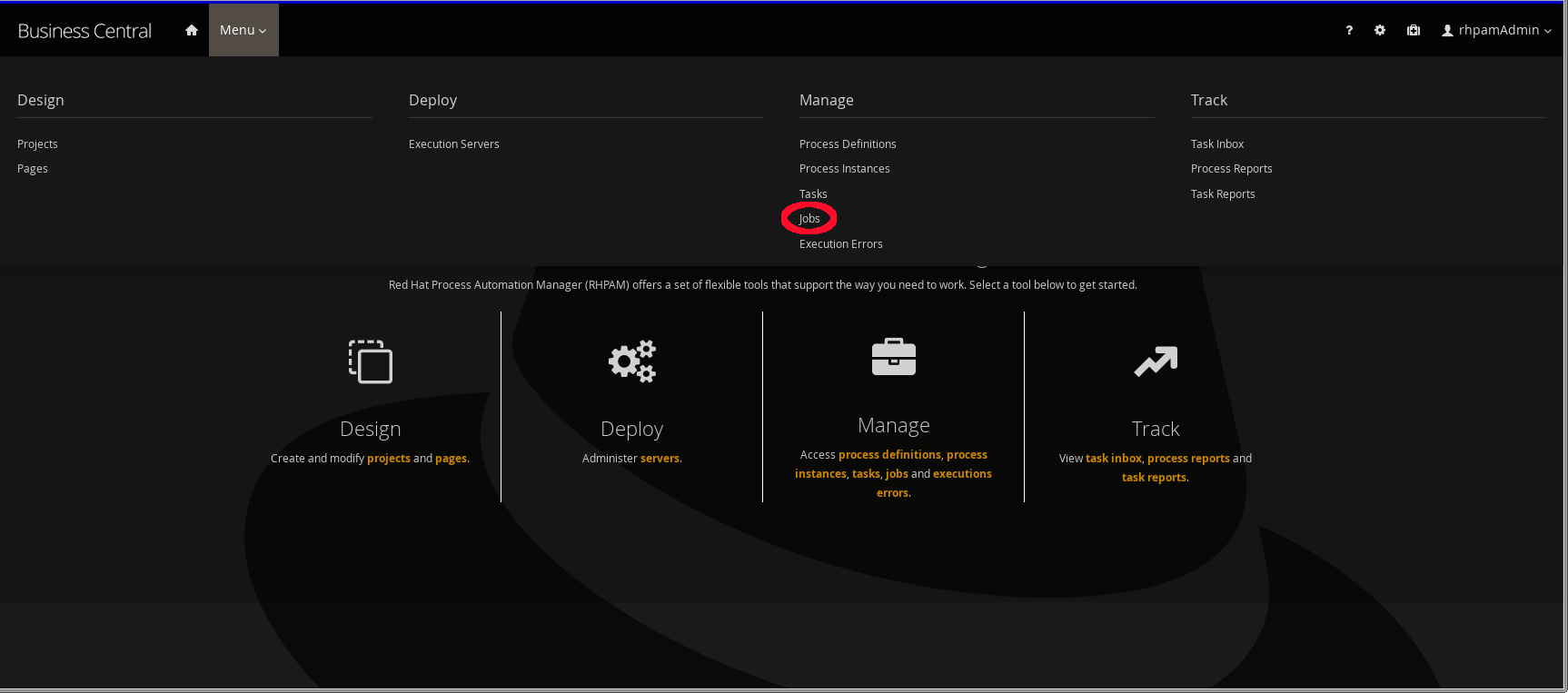Screen dimensions: 1568x693
Task: Open Jobs in the Manage menu column
Action: coord(809,219)
